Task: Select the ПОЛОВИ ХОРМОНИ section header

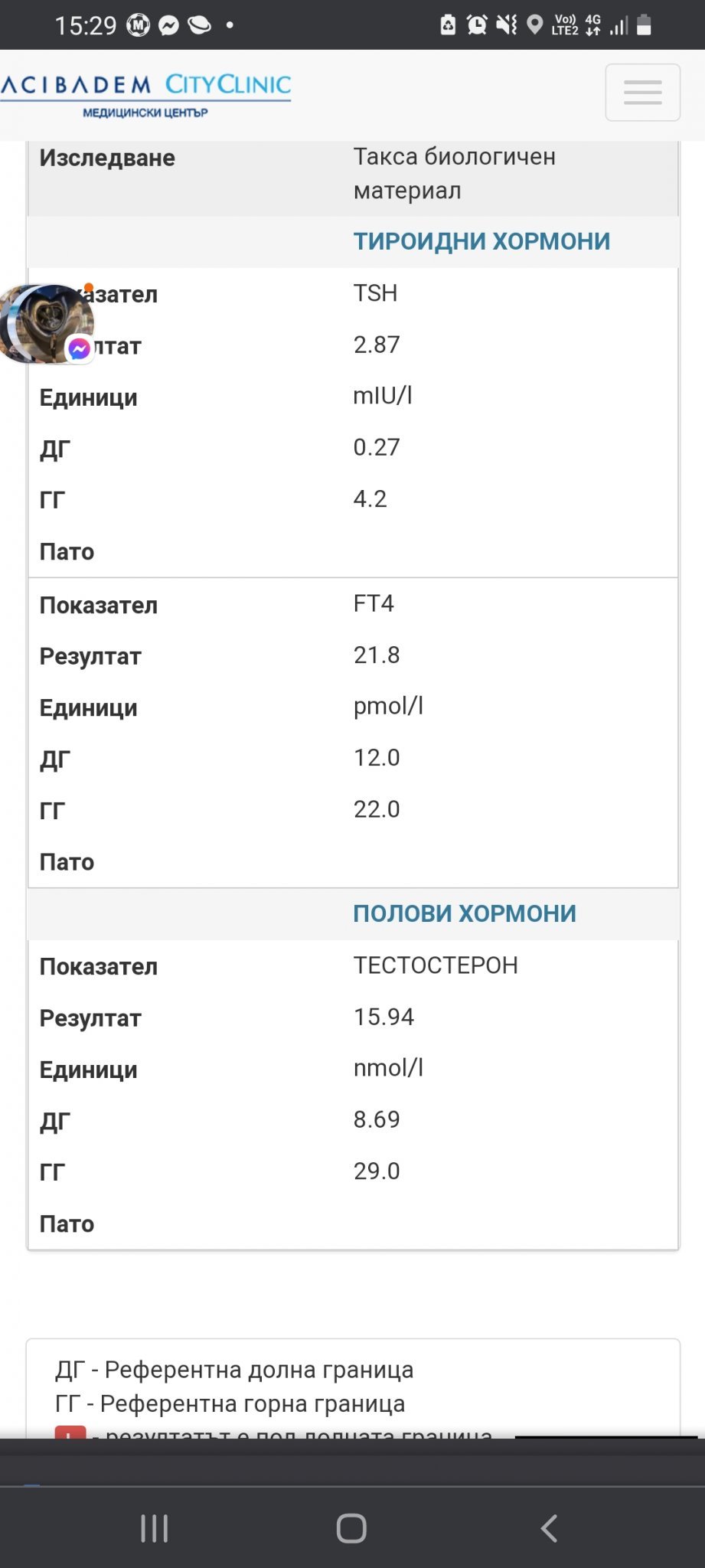Action: 464,913
